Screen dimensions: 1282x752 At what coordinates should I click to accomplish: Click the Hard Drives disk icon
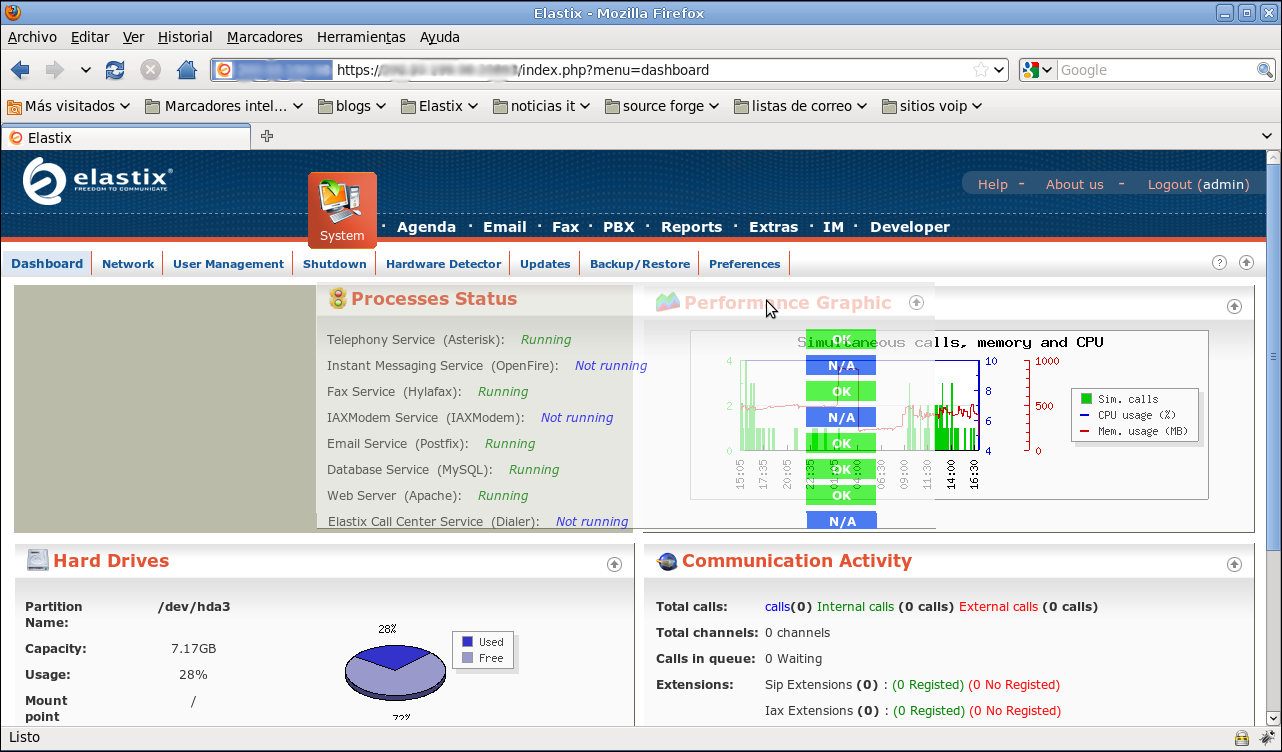coord(38,561)
